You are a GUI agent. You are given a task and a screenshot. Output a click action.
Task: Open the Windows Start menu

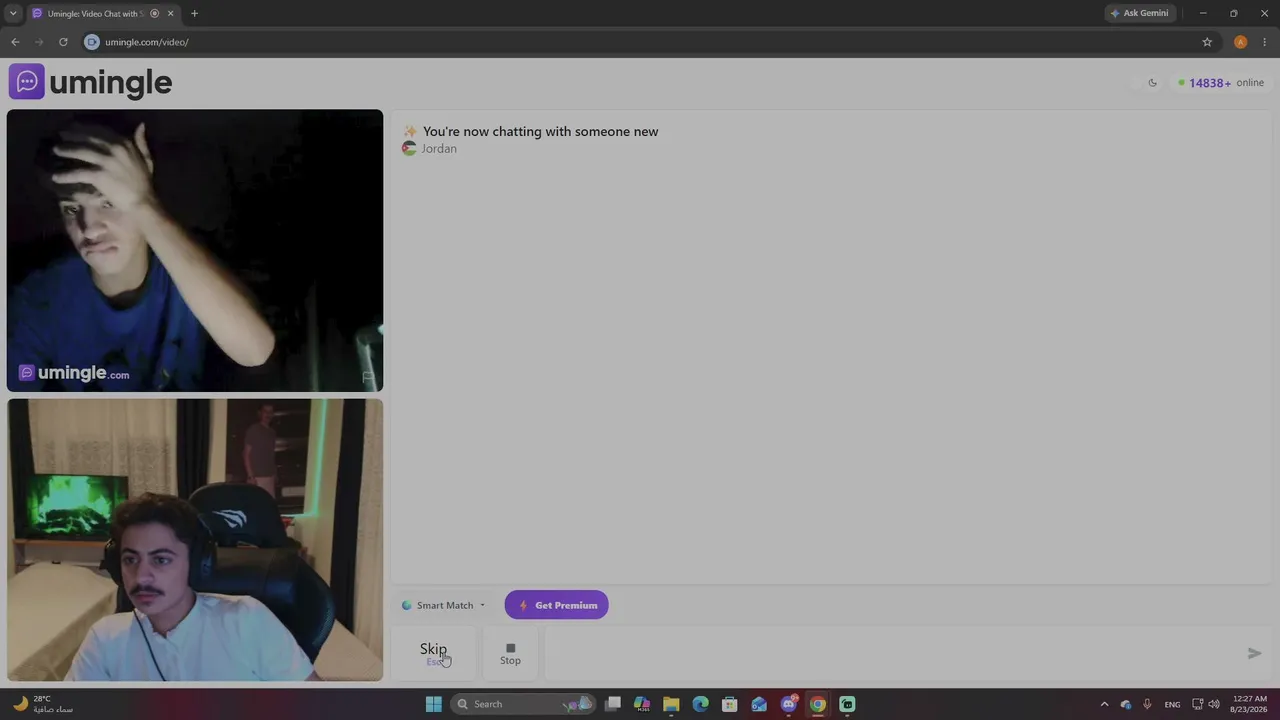[x=434, y=704]
